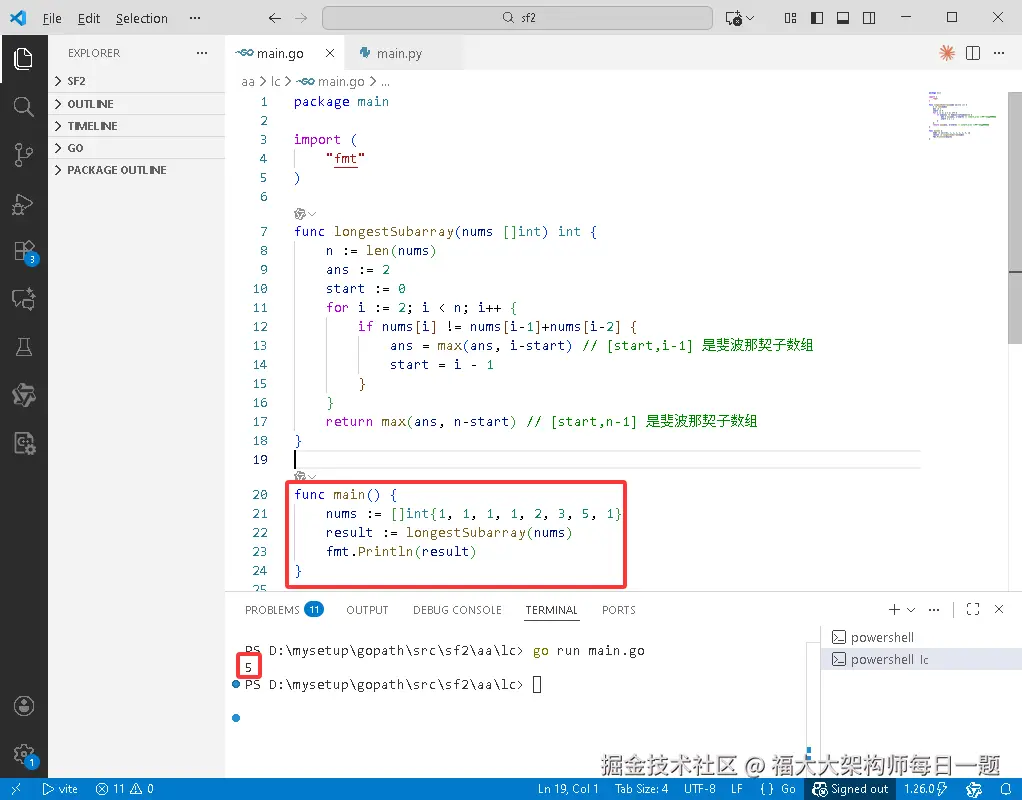This screenshot has height=800, width=1022.
Task: Open the chat dropdown arrow in title bar
Action: [x=750, y=18]
